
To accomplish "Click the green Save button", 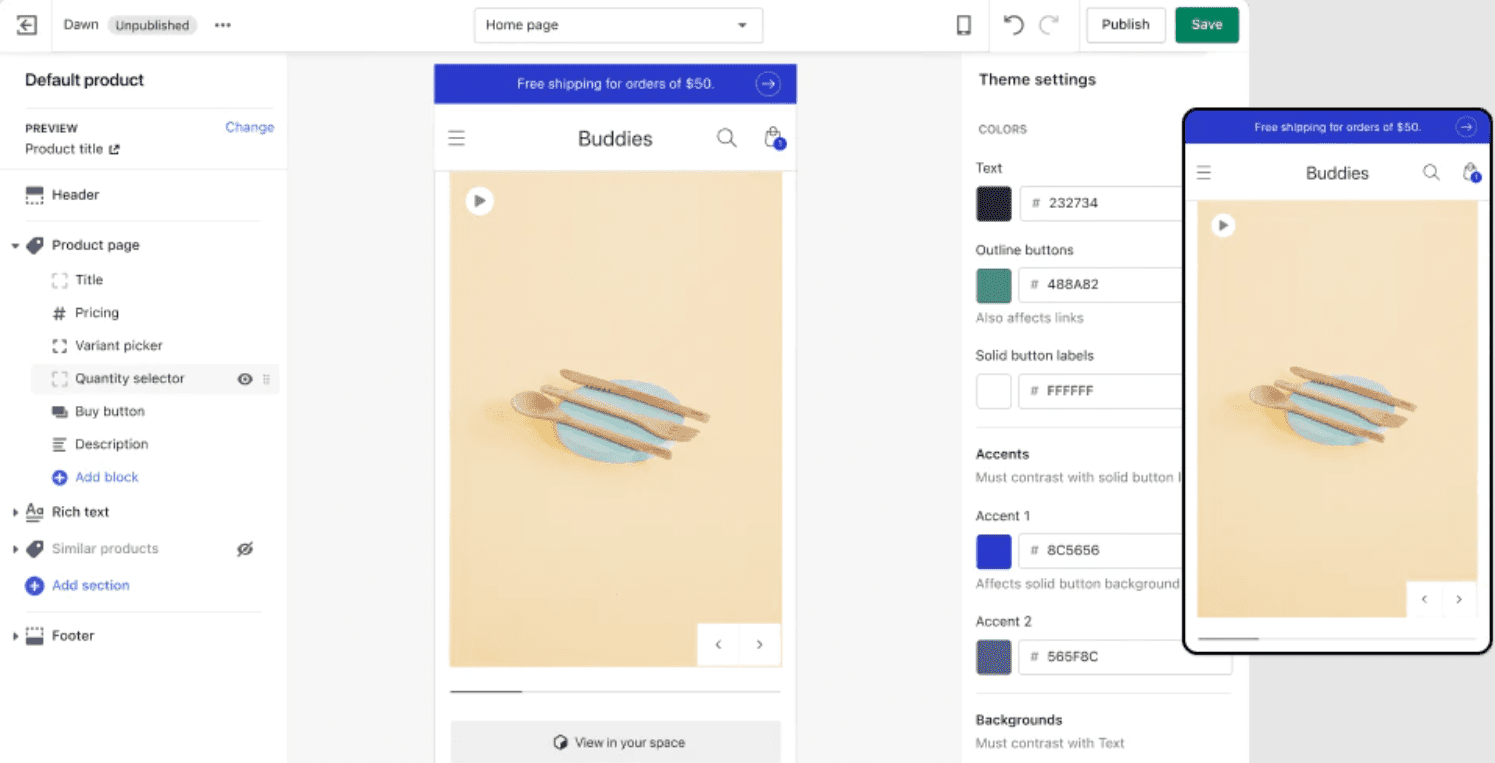I will [1206, 26].
